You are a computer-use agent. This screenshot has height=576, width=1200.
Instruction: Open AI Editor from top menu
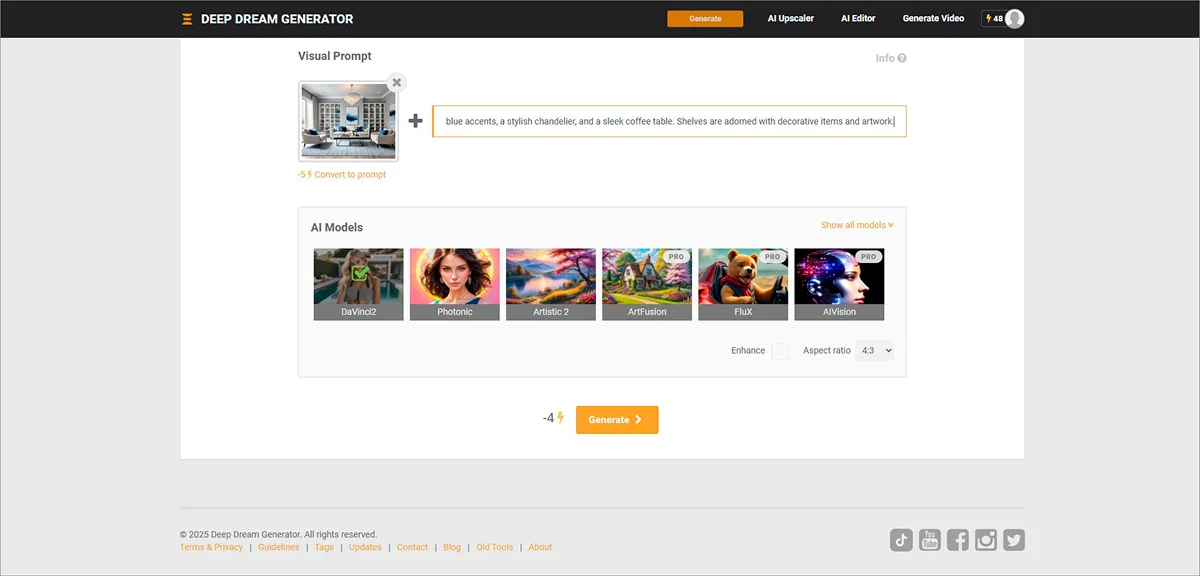pos(858,18)
